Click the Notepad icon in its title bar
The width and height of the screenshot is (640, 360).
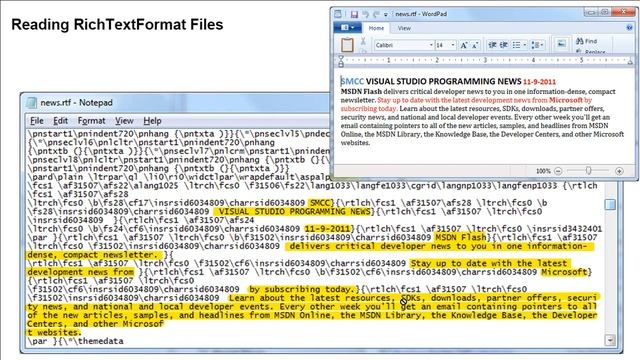[31, 102]
